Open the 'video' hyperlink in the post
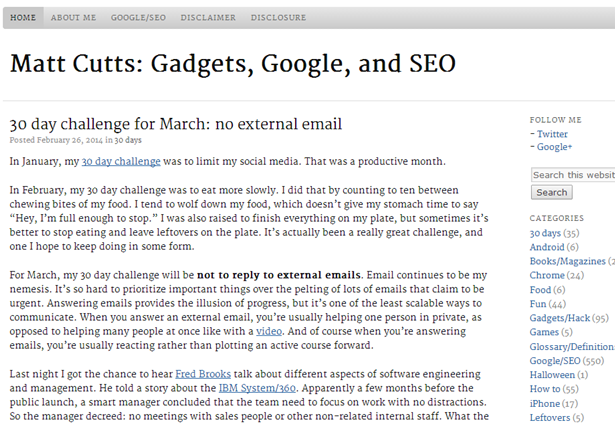Screen dimensions: 615x424 pyautogui.click(x=269, y=331)
